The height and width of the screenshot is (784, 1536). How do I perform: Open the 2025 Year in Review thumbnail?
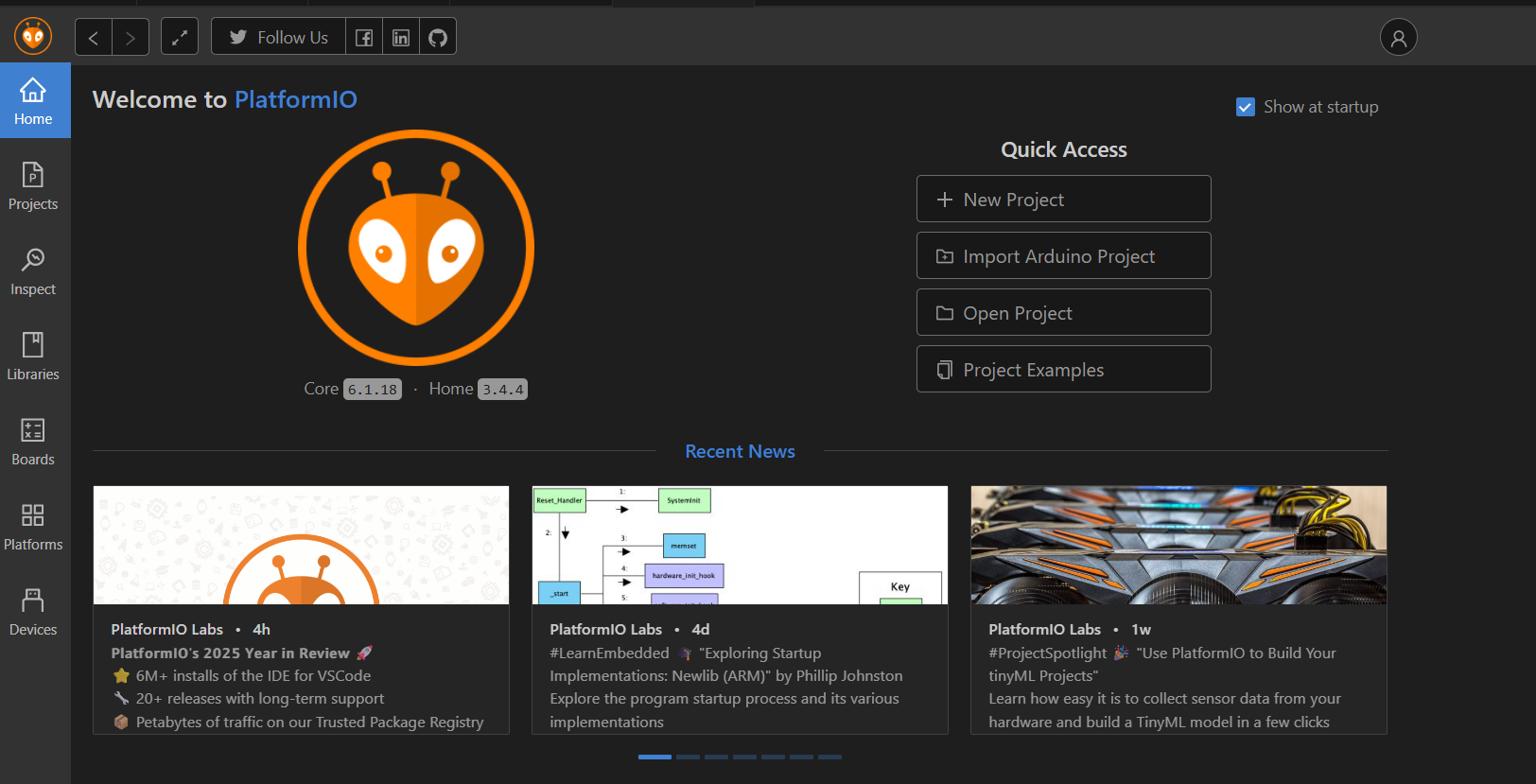[x=301, y=545]
